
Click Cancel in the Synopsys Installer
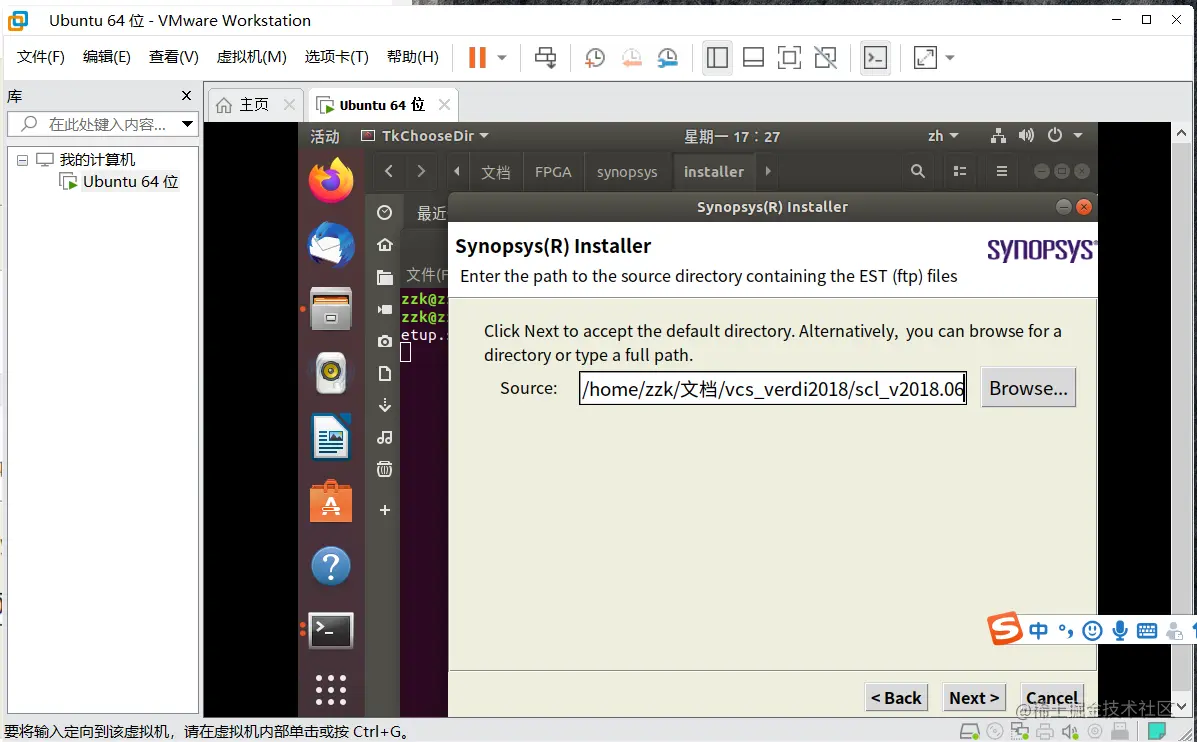tap(1052, 698)
